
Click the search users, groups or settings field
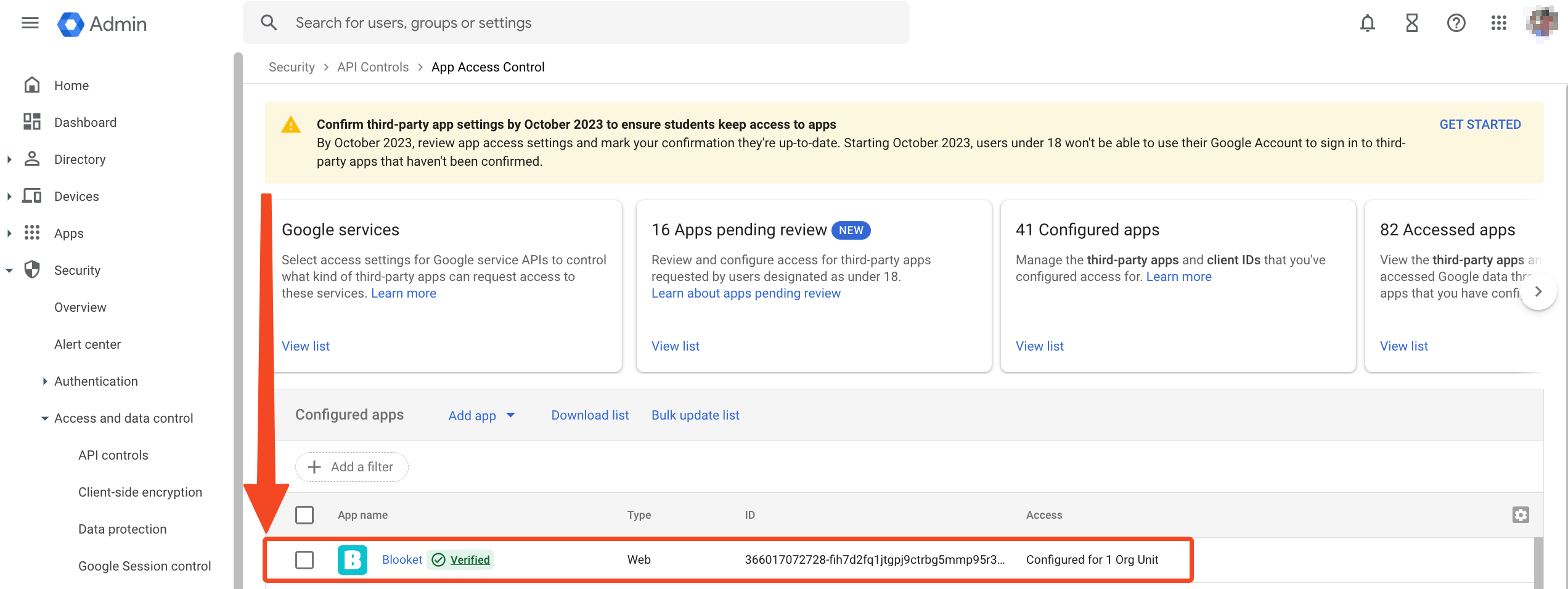(x=576, y=23)
